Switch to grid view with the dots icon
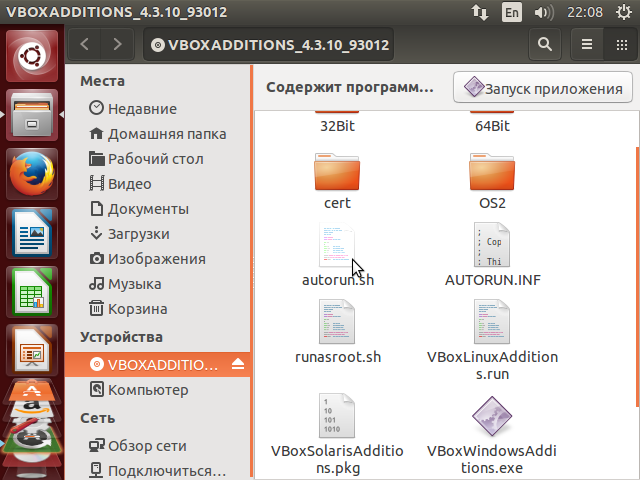This screenshot has width=640, height=480. (622, 44)
